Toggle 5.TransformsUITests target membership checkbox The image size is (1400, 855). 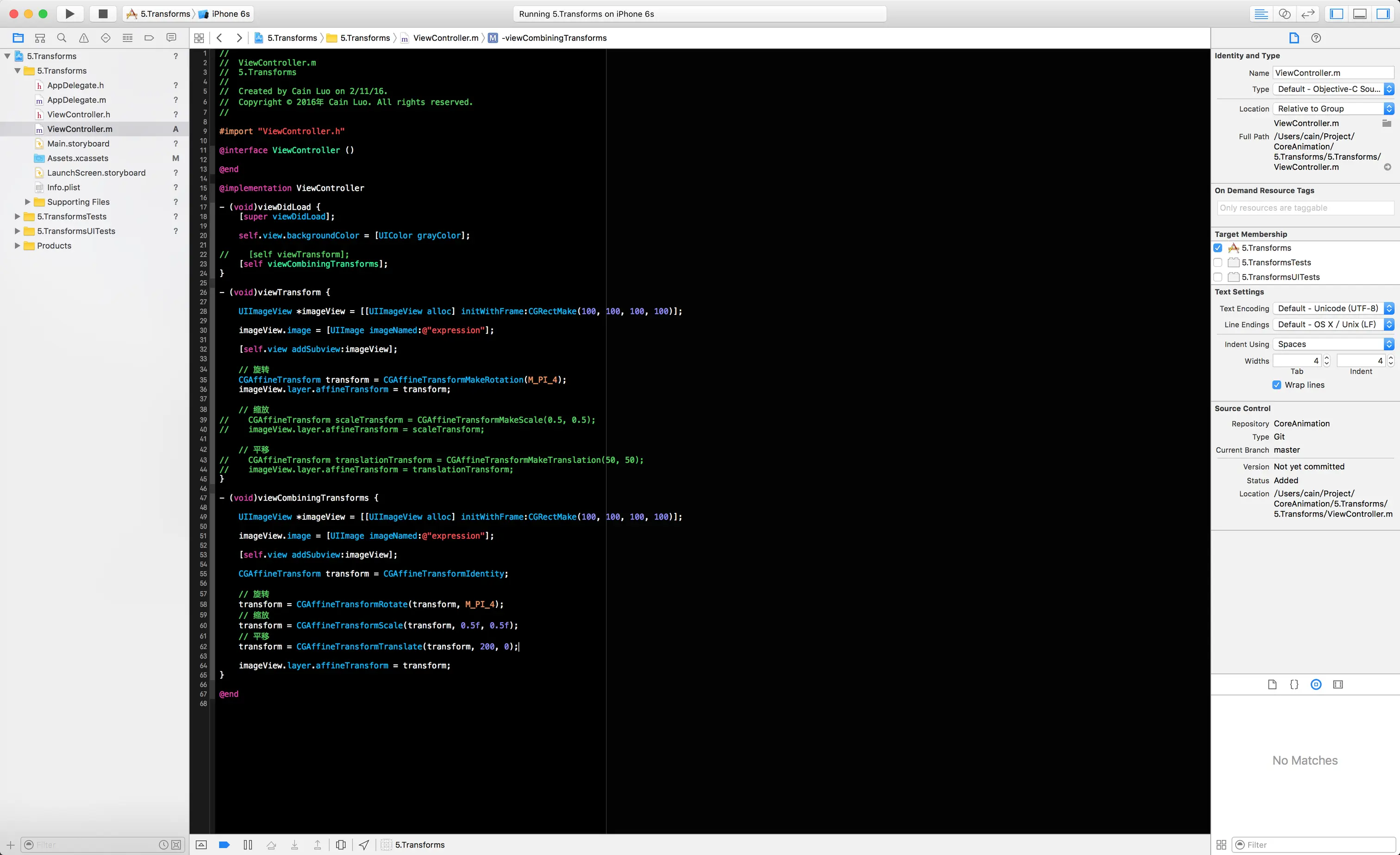(x=1218, y=277)
